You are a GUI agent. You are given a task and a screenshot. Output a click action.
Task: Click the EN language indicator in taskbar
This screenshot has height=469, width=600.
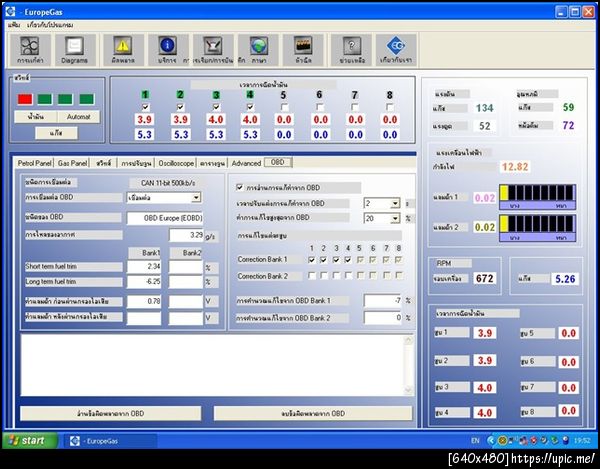point(475,441)
